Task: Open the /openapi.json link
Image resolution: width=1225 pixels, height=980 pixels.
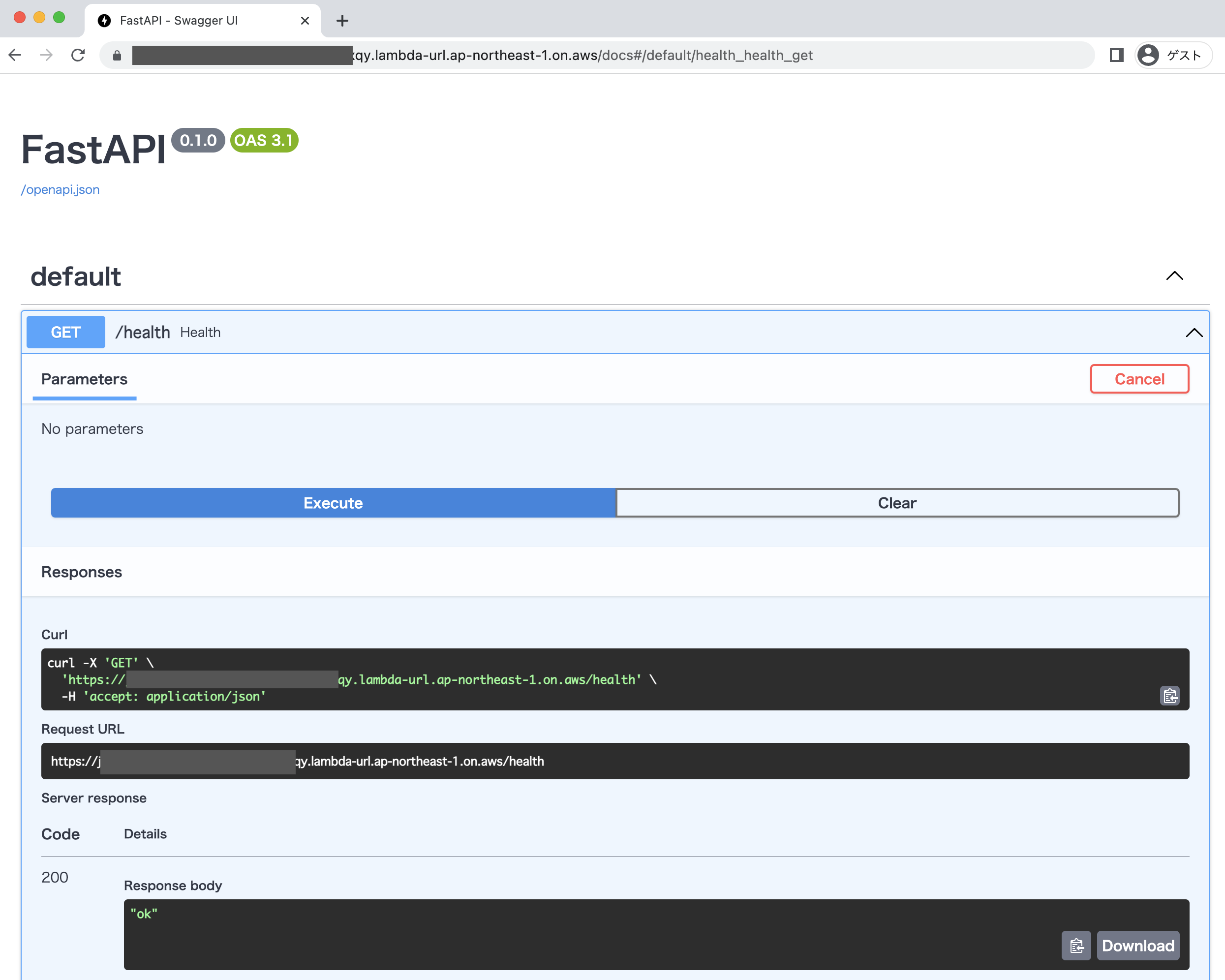Action: click(60, 189)
